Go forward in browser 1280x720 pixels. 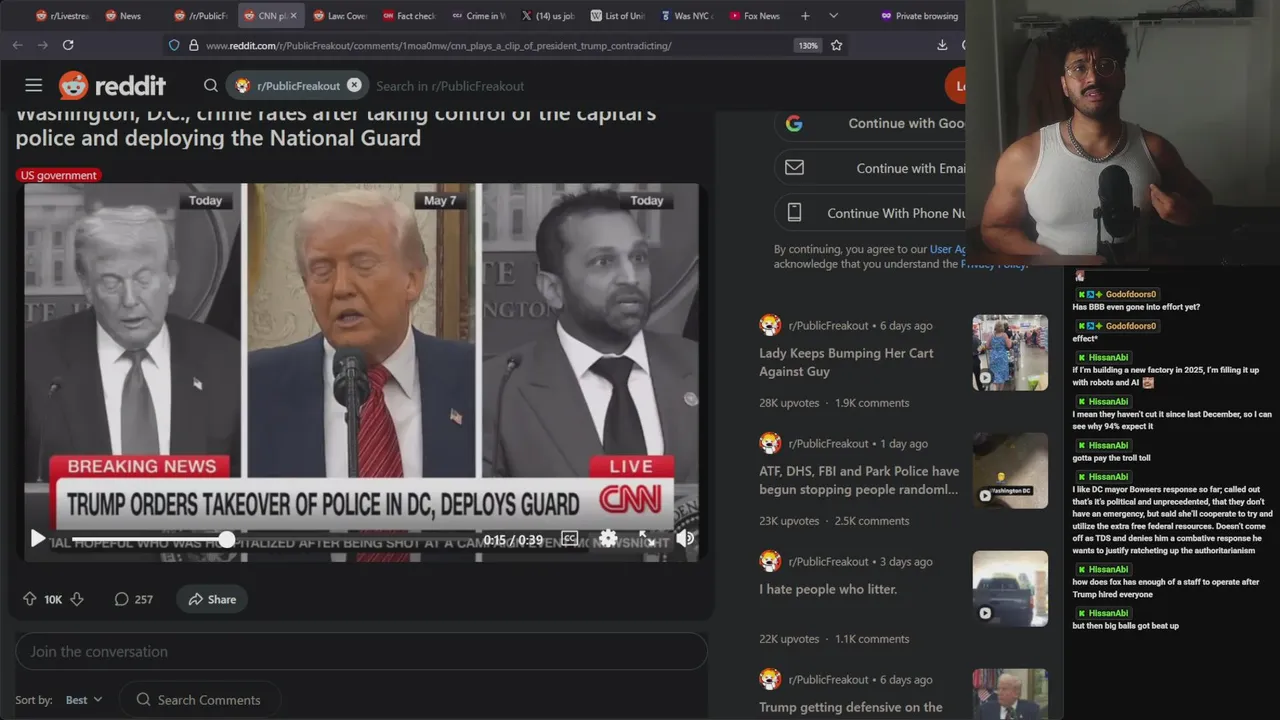tap(43, 45)
